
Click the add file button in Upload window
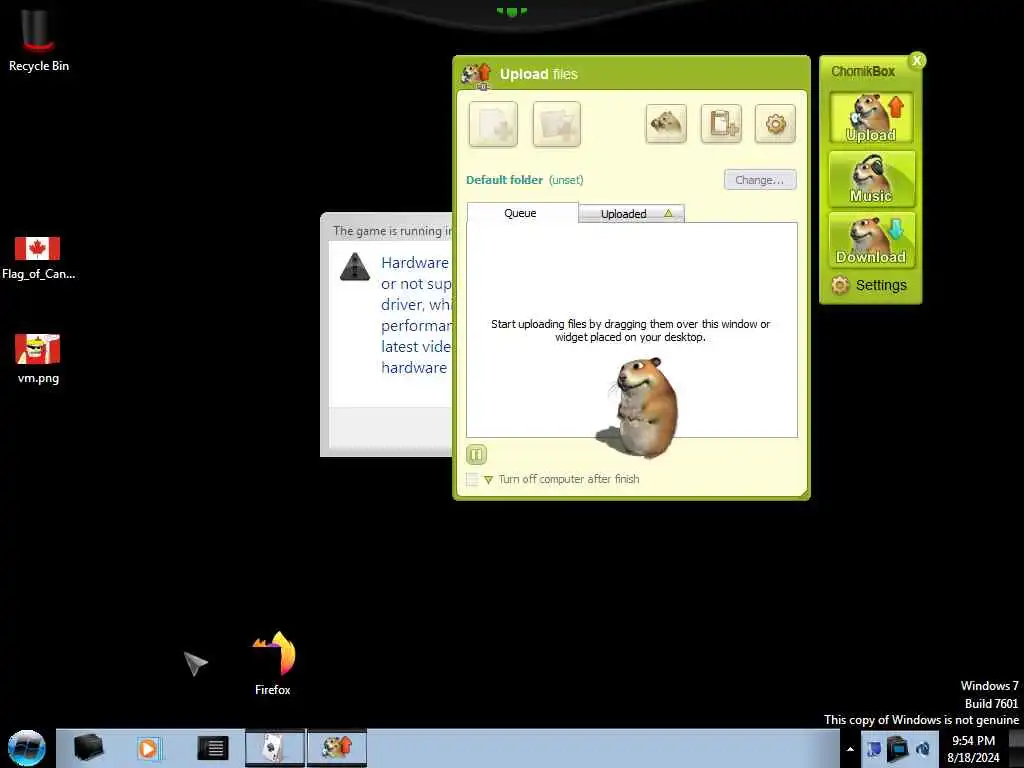tap(493, 124)
